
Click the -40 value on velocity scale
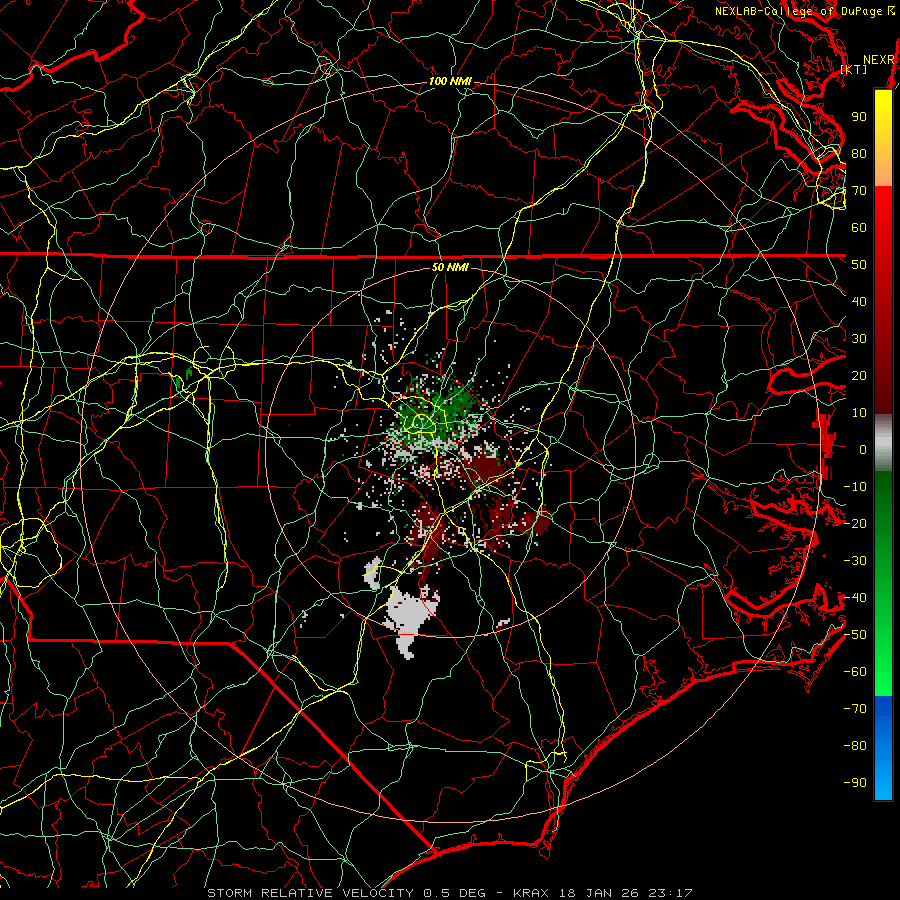click(855, 598)
